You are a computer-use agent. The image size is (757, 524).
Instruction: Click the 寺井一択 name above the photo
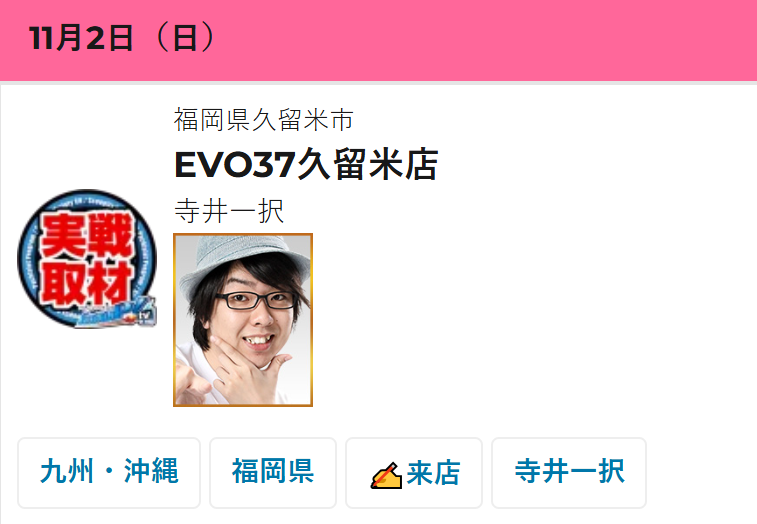229,211
